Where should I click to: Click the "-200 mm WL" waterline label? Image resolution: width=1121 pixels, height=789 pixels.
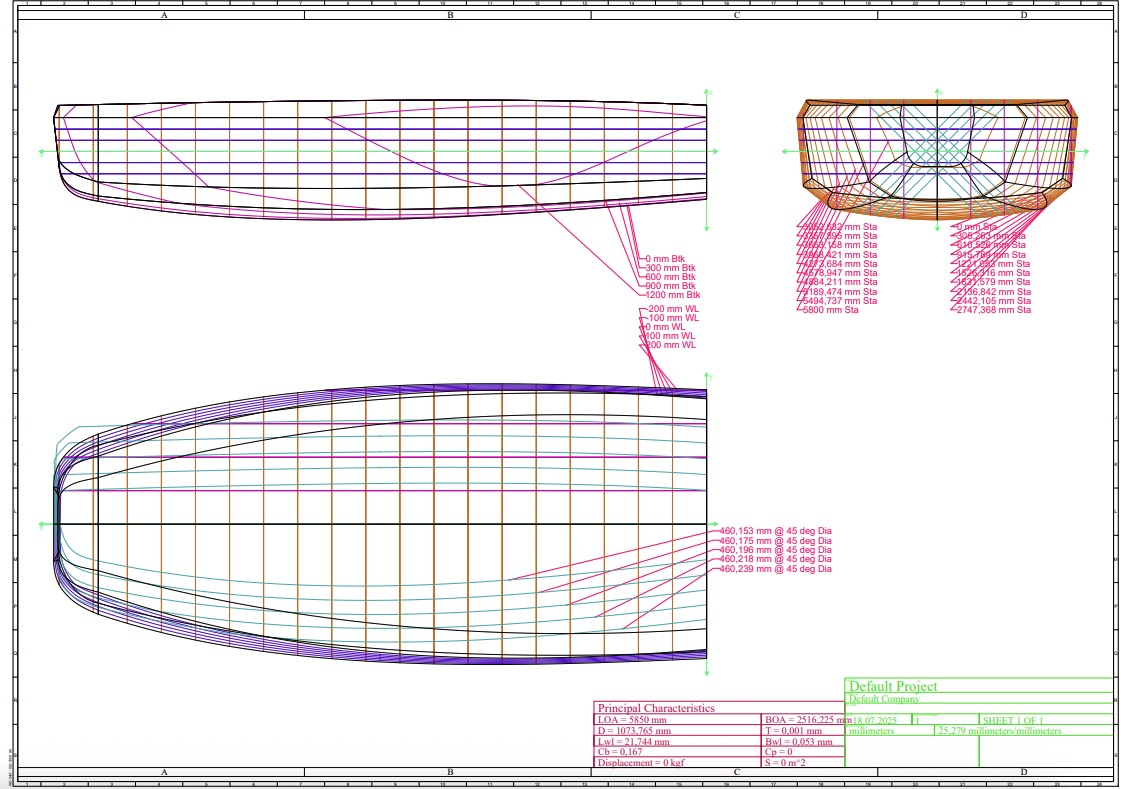point(673,309)
